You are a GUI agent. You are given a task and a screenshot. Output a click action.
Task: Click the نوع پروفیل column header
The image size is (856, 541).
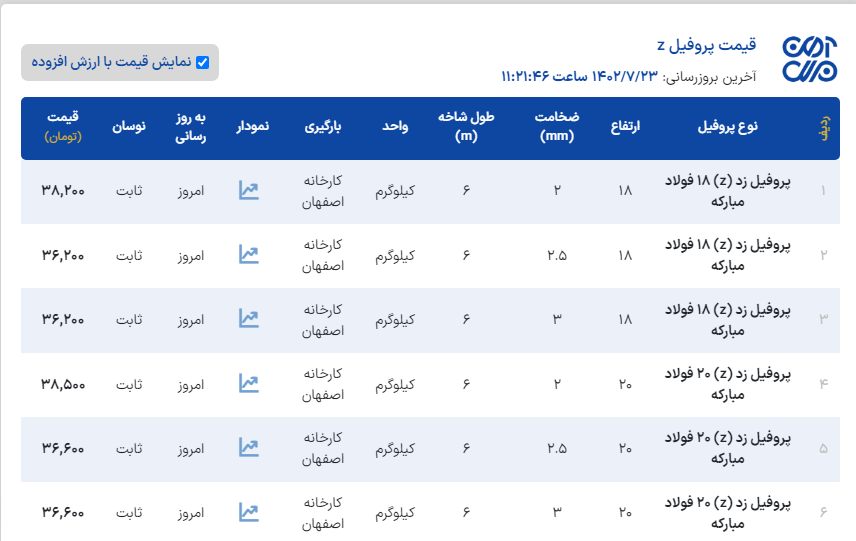[x=727, y=126]
